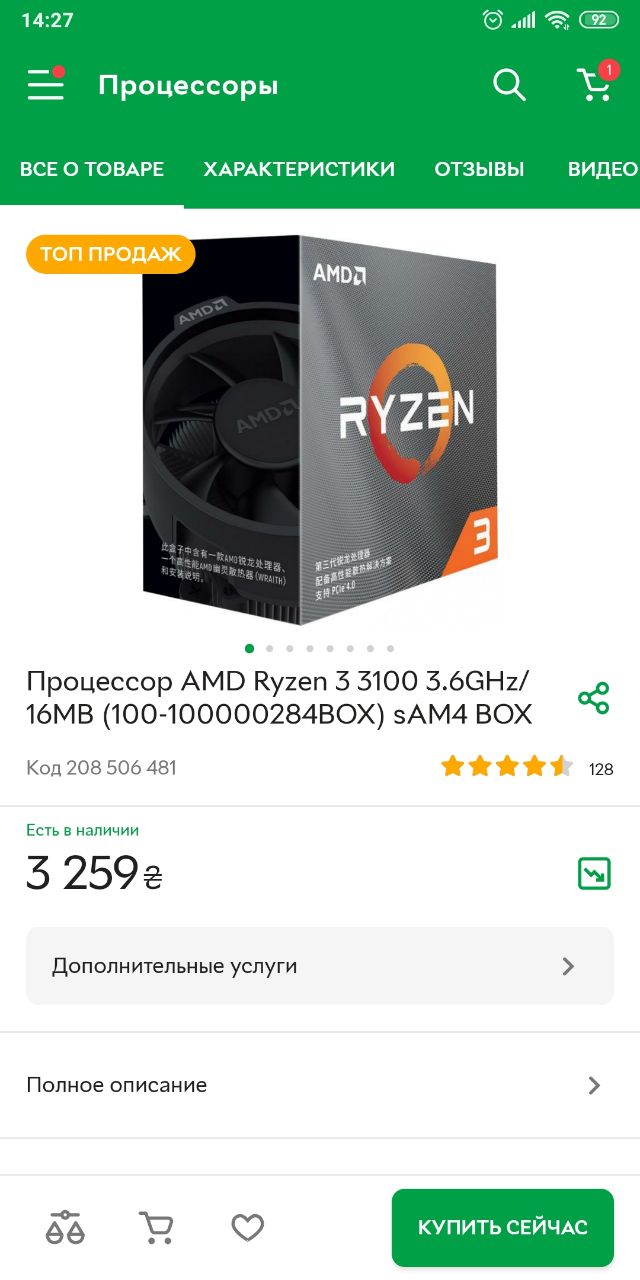Add product to comparison scales
The height and width of the screenshot is (1280, 640).
66,1227
